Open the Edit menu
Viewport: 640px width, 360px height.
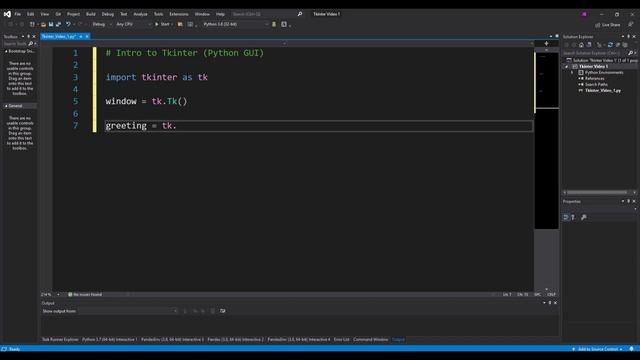[31, 14]
